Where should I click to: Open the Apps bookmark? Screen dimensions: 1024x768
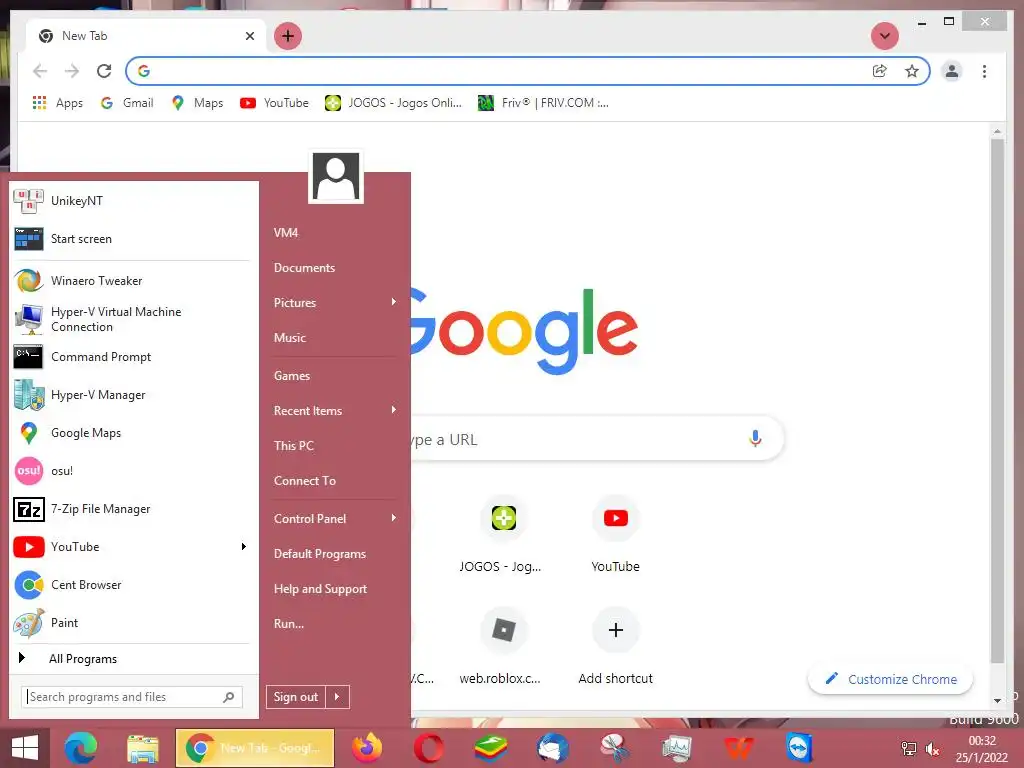pos(57,103)
